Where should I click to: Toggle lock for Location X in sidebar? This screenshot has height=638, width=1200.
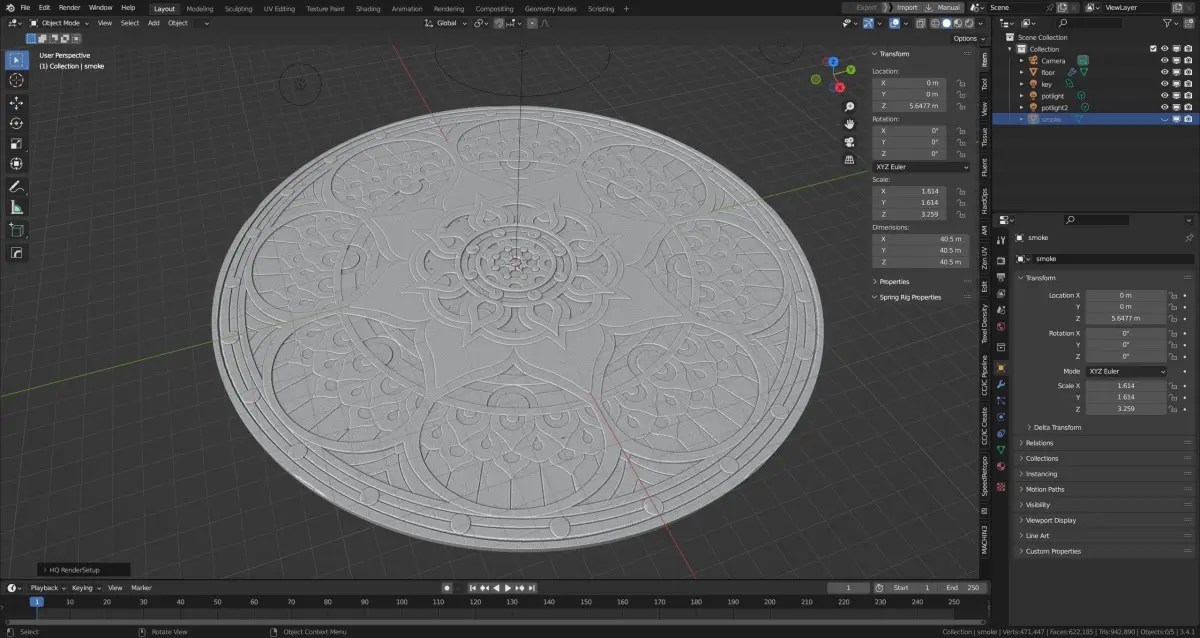pyautogui.click(x=961, y=83)
